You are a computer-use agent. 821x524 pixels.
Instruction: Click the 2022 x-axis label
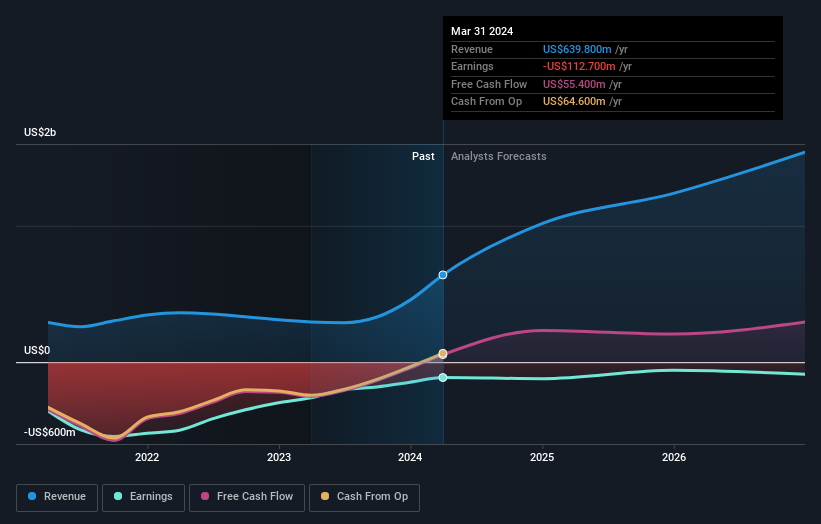[x=147, y=457]
